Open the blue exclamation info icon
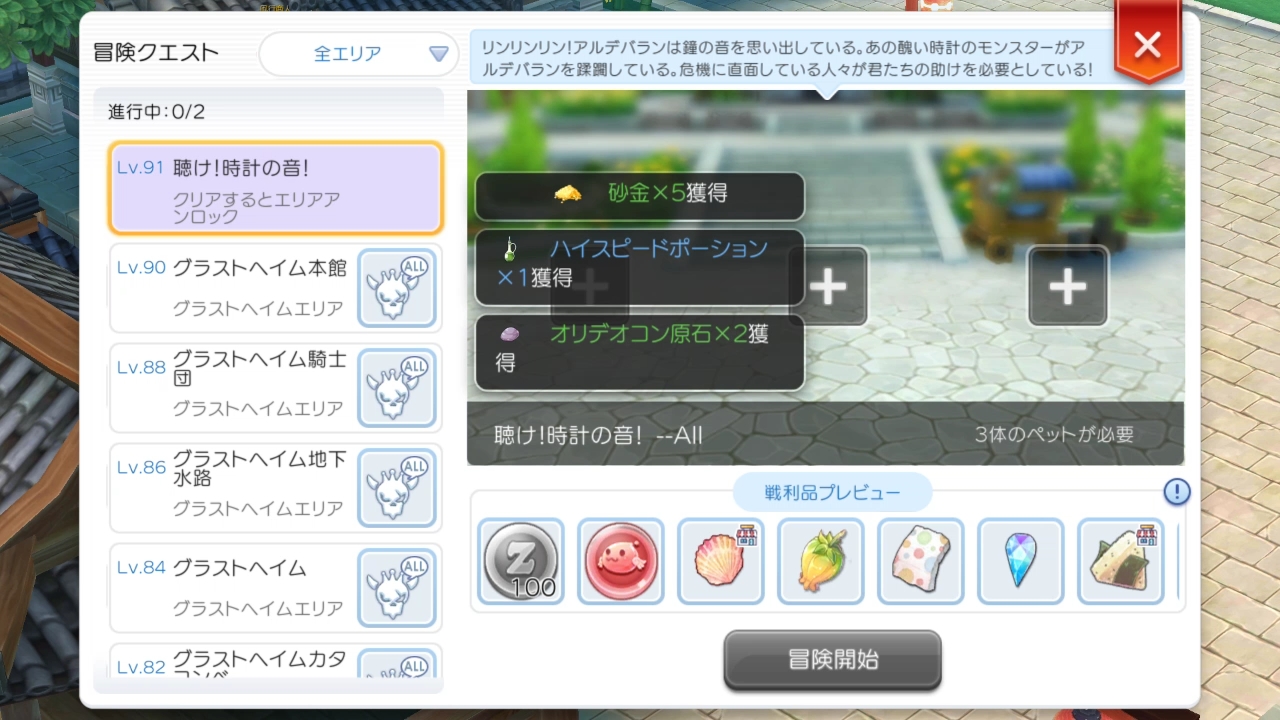This screenshot has width=1280, height=720. click(x=1177, y=492)
